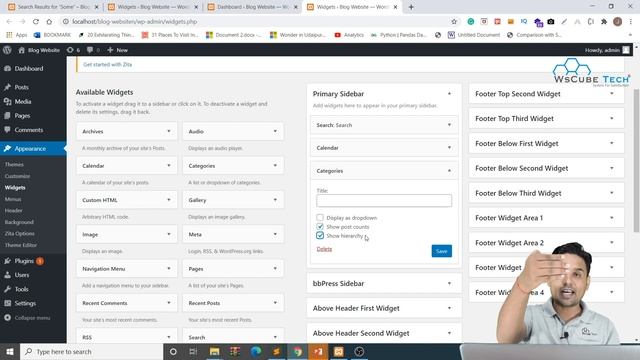Open XAMPP from the taskbar
The image size is (640, 360).
click(339, 351)
